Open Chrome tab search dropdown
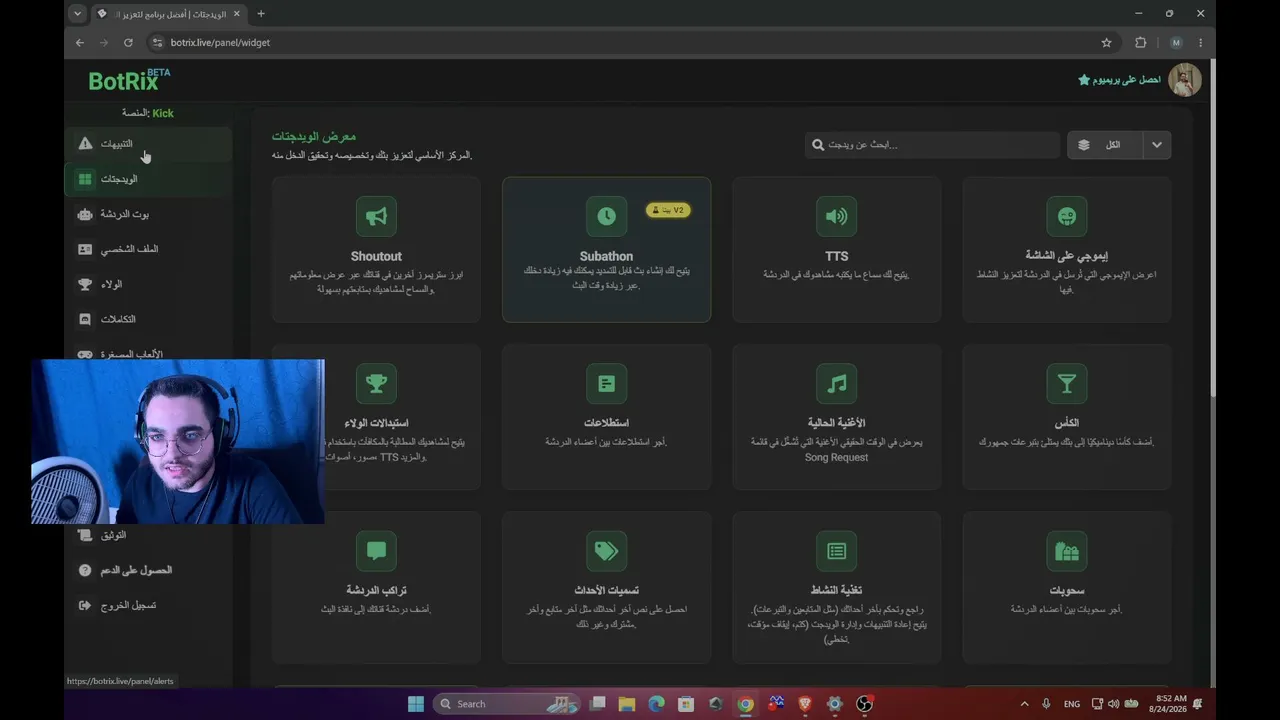1280x720 pixels. (x=77, y=14)
